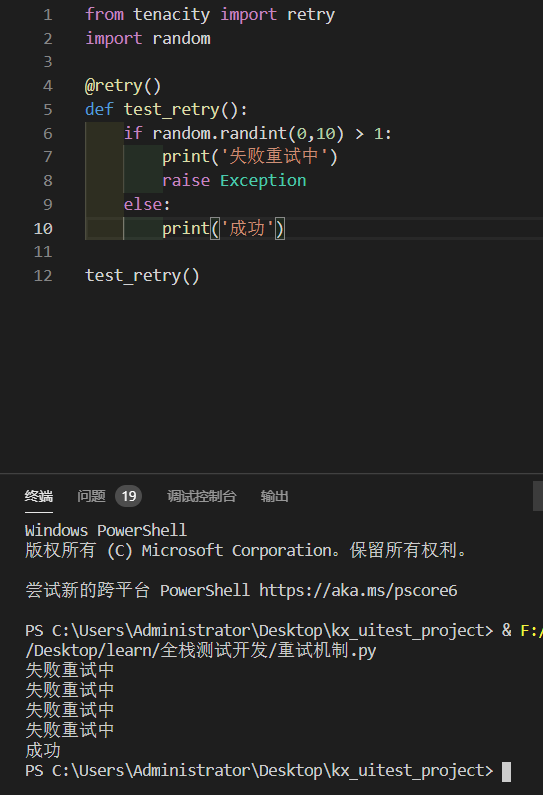Click 'import random' on line 2
The image size is (543, 795).
click(148, 39)
